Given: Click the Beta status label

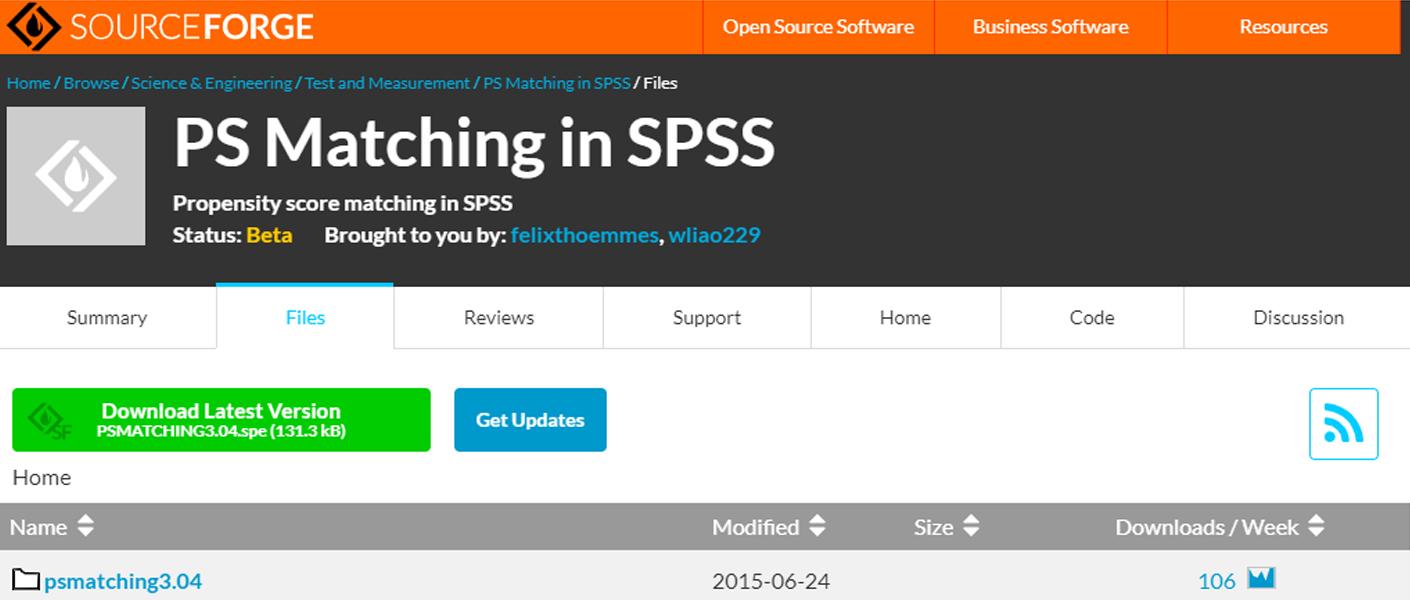Looking at the screenshot, I should [x=269, y=236].
